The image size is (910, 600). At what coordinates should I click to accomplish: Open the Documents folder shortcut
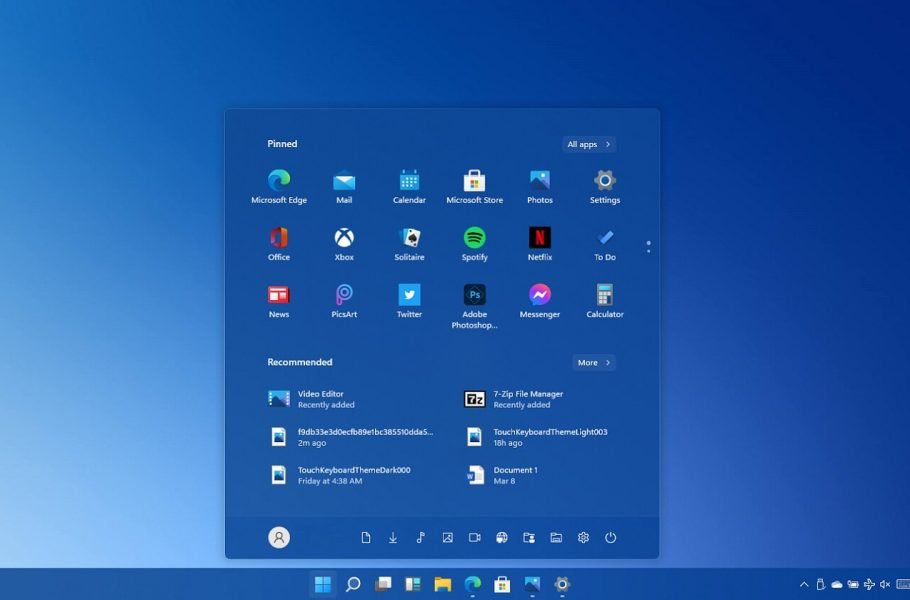coord(366,537)
